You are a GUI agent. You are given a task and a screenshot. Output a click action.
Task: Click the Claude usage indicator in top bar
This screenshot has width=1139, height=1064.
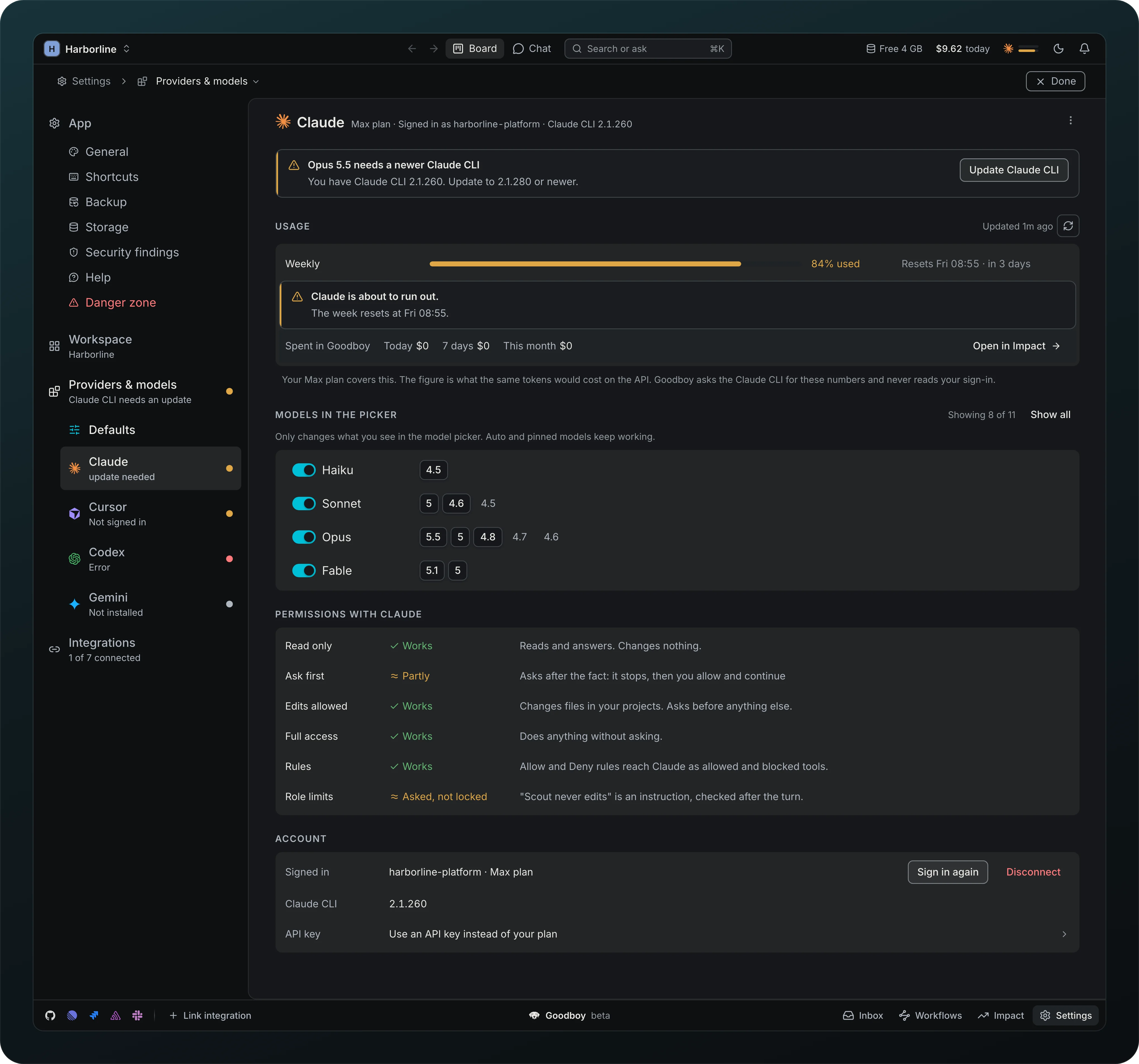1021,49
